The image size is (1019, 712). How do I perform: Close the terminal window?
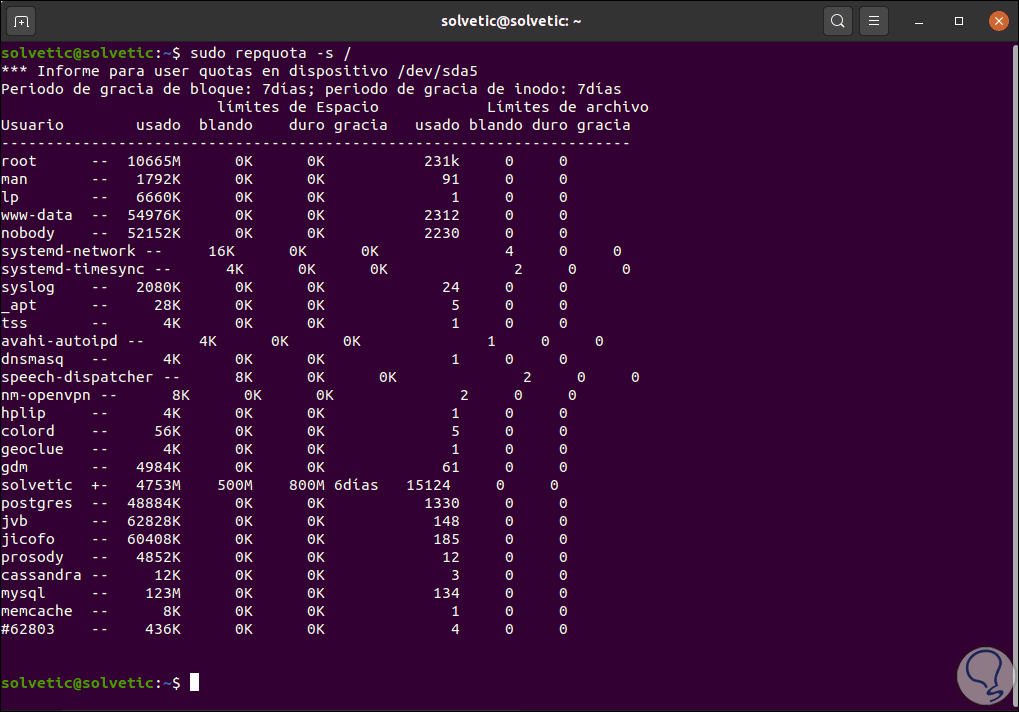click(999, 21)
